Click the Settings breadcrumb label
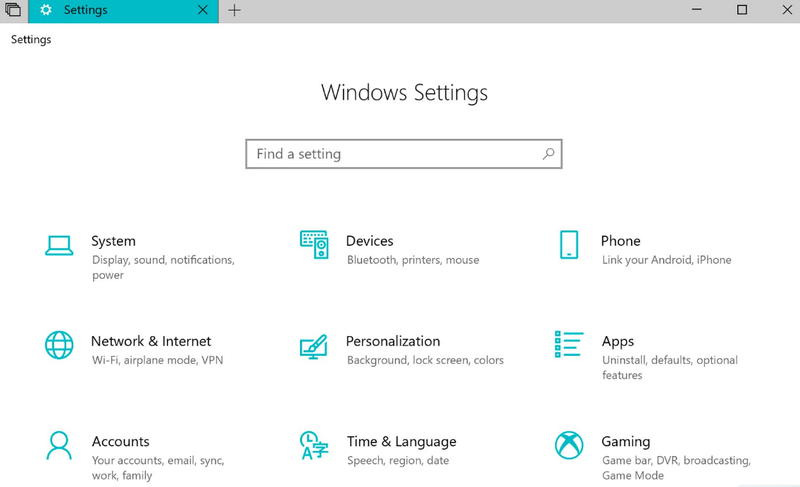The width and height of the screenshot is (800, 487). tap(31, 40)
